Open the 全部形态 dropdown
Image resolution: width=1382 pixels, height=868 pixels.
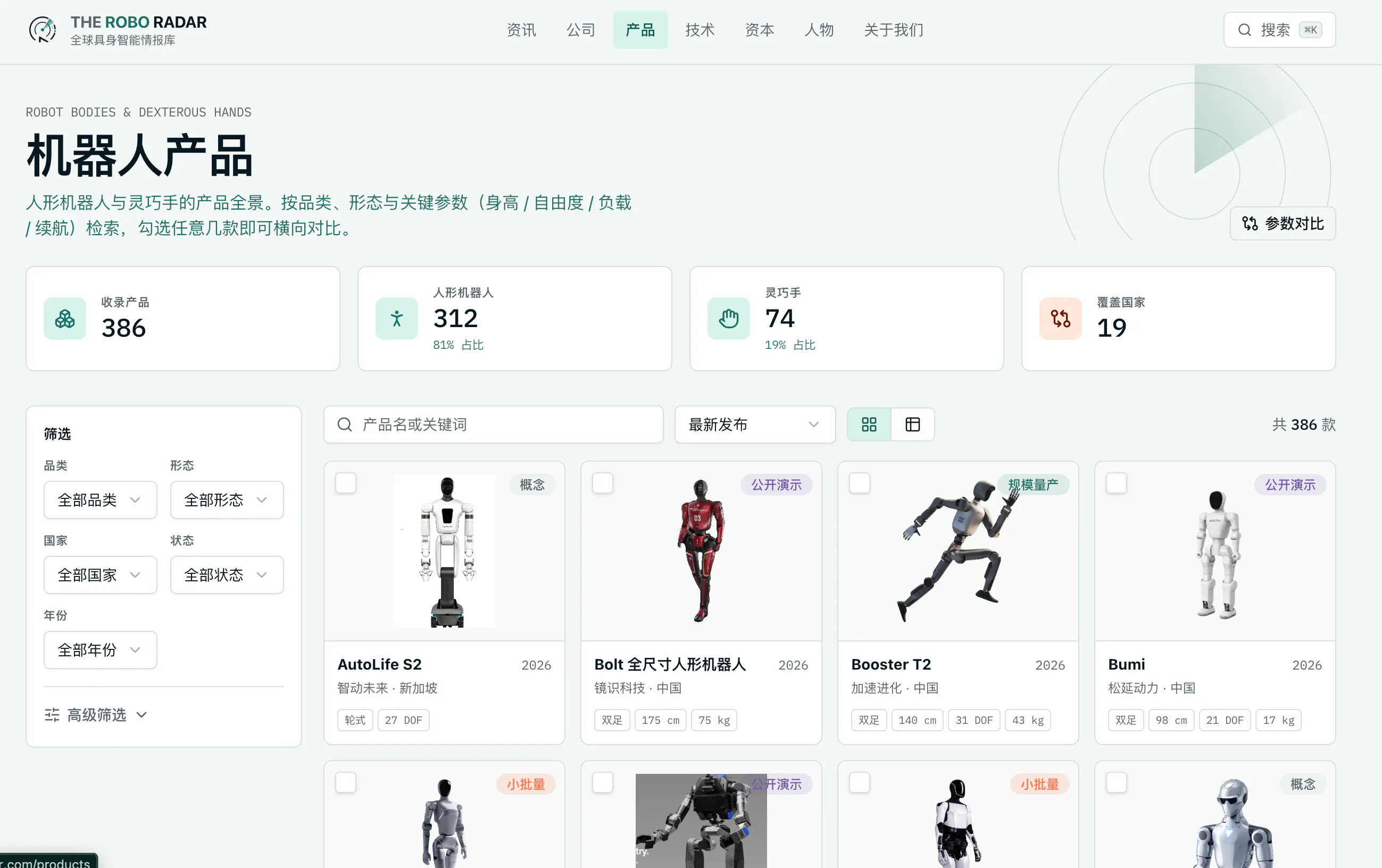point(227,500)
